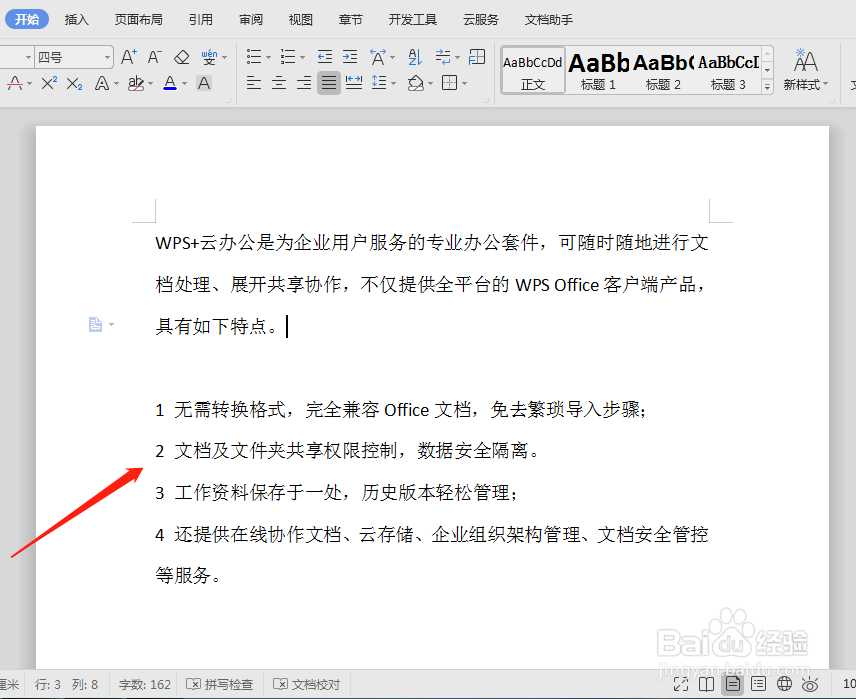Viewport: 856px width, 699px height.
Task: Apply the 正文 style
Action: click(533, 70)
